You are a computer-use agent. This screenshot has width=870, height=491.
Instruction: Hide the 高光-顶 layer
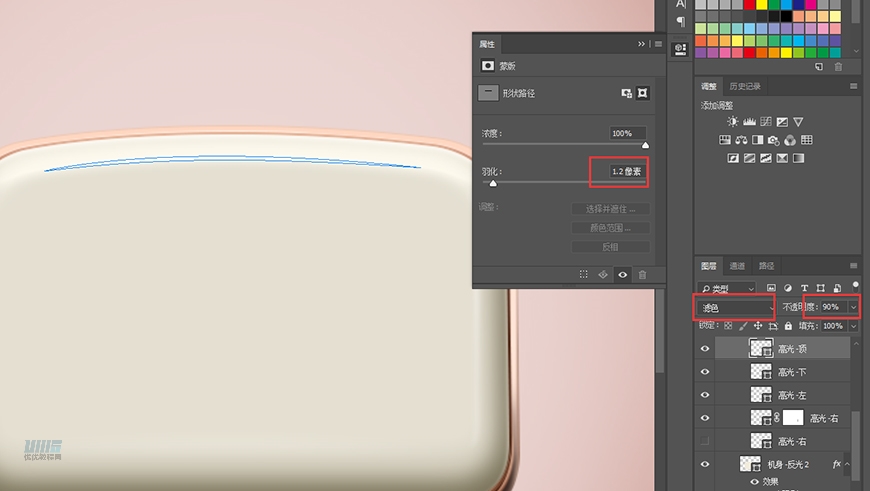[705, 348]
